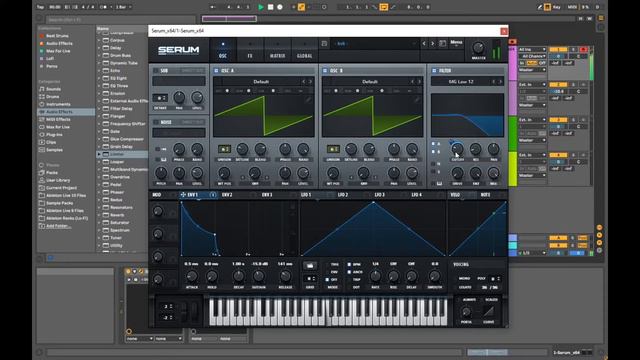The width and height of the screenshot is (640, 360).
Task: Open OSC A wavetable Default menu
Action: pos(261,82)
